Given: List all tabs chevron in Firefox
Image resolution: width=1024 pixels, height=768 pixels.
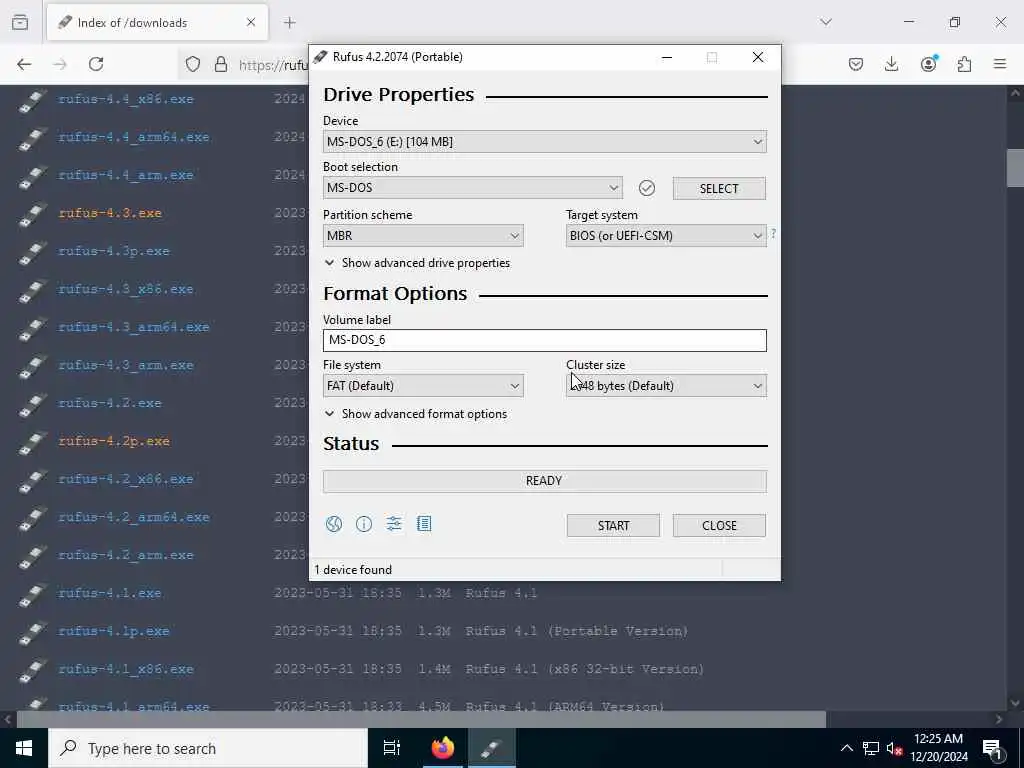Looking at the screenshot, I should (x=826, y=22).
